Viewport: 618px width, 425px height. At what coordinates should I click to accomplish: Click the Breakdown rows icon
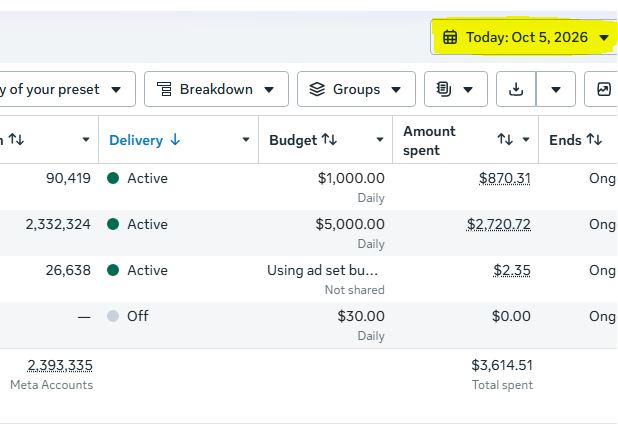164,89
